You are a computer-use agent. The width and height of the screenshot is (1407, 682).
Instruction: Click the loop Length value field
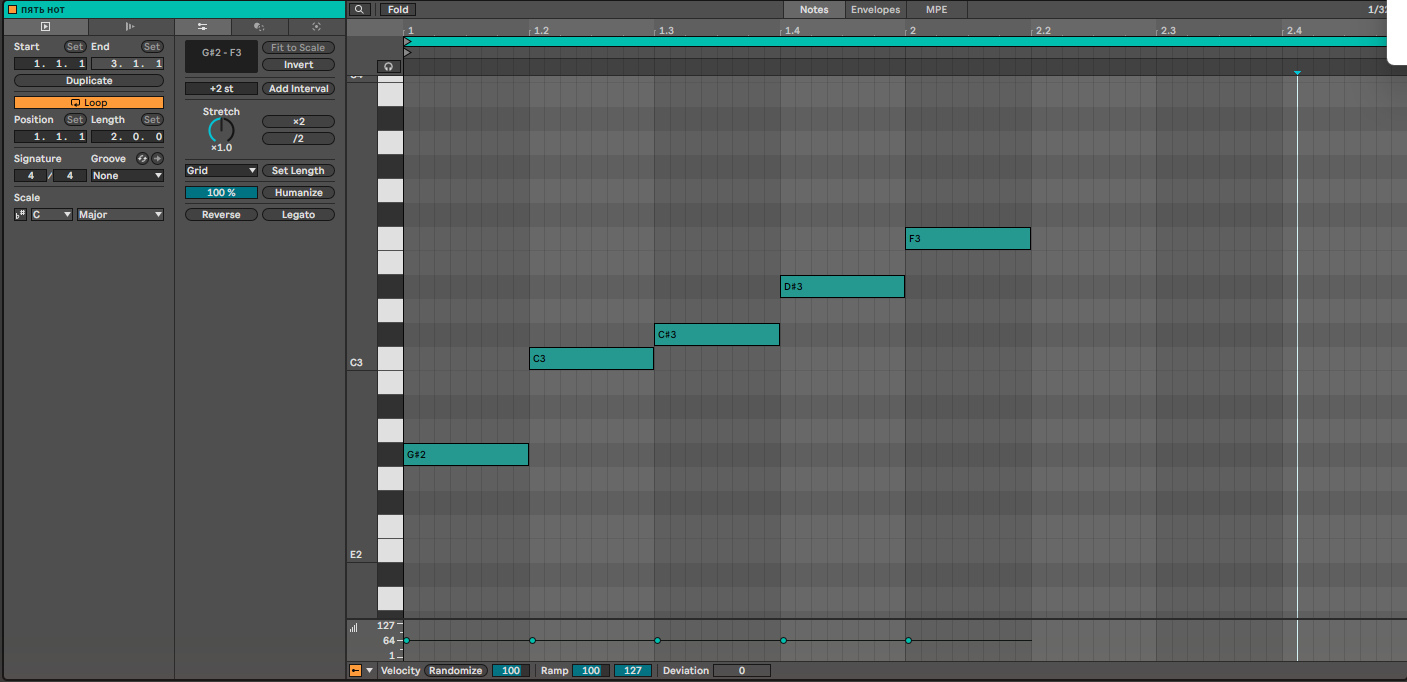(127, 137)
